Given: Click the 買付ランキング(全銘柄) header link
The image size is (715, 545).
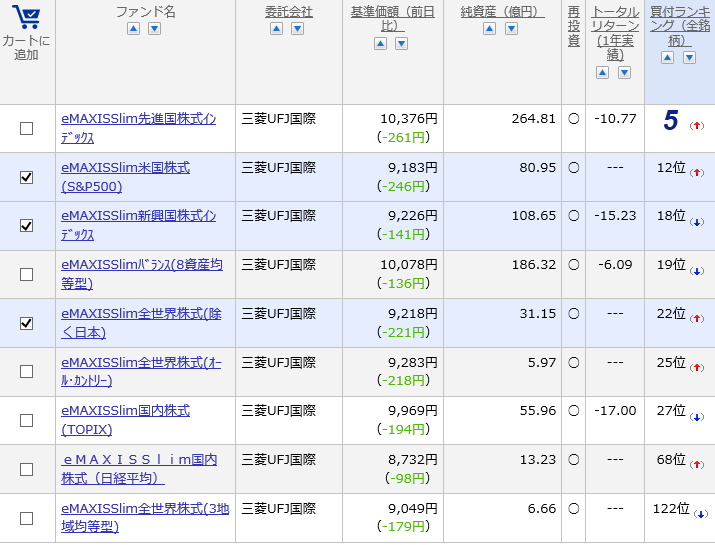Looking at the screenshot, I should (x=680, y=26).
